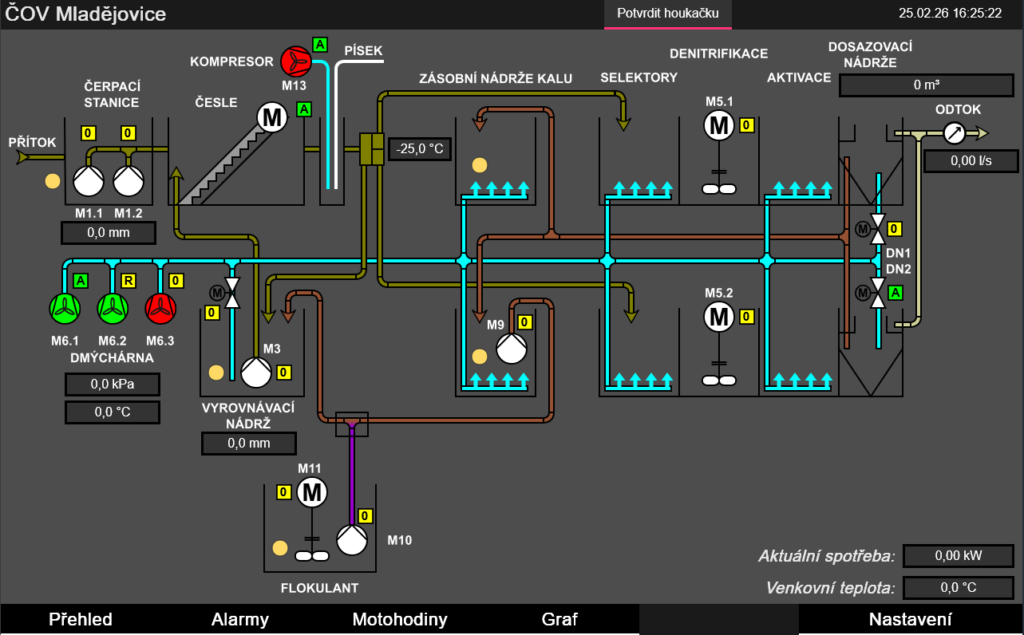Open the Nastavení settings button
The height and width of the screenshot is (635, 1024).
(x=910, y=620)
